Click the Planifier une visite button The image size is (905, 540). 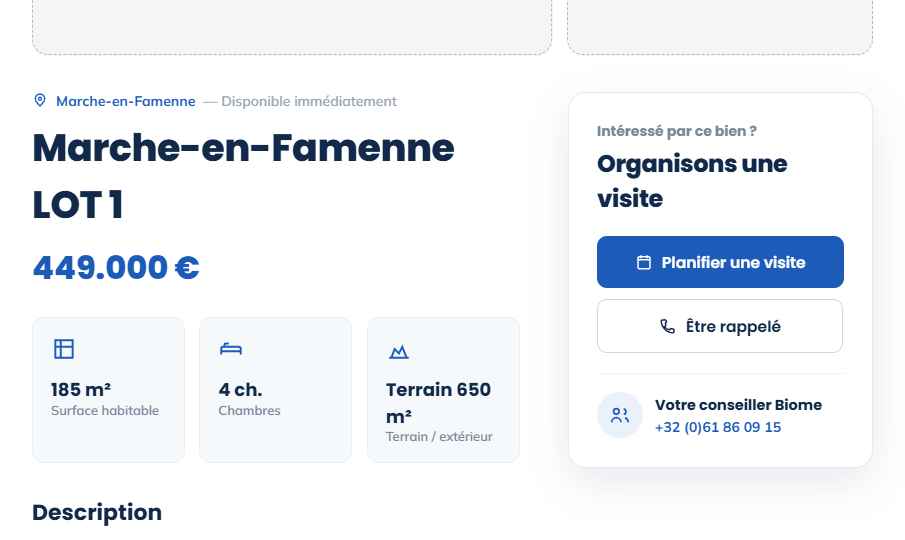pyautogui.click(x=720, y=262)
